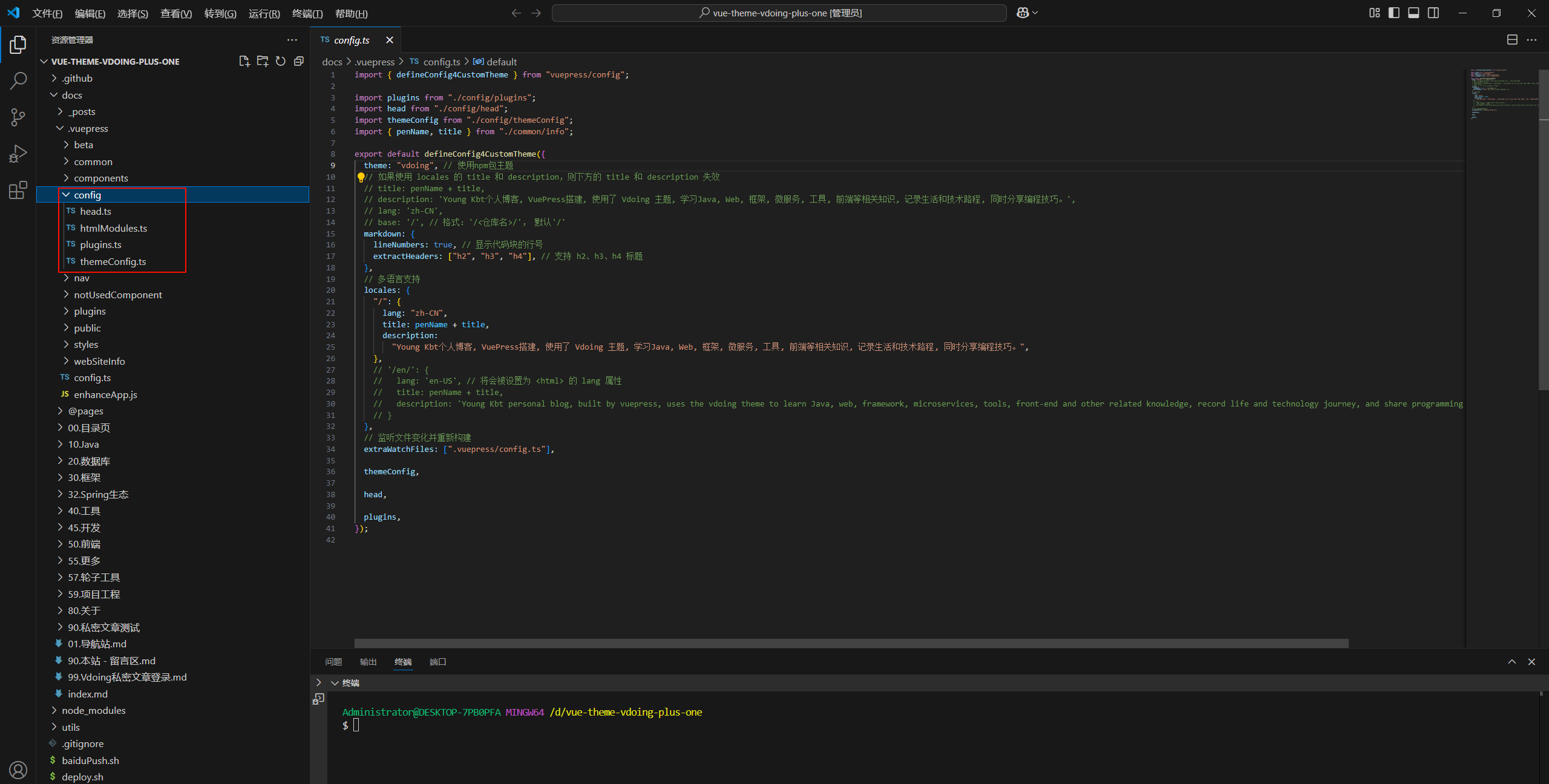Open the 帮助(H) menu
Screen dimensions: 1549x784
pos(352,13)
